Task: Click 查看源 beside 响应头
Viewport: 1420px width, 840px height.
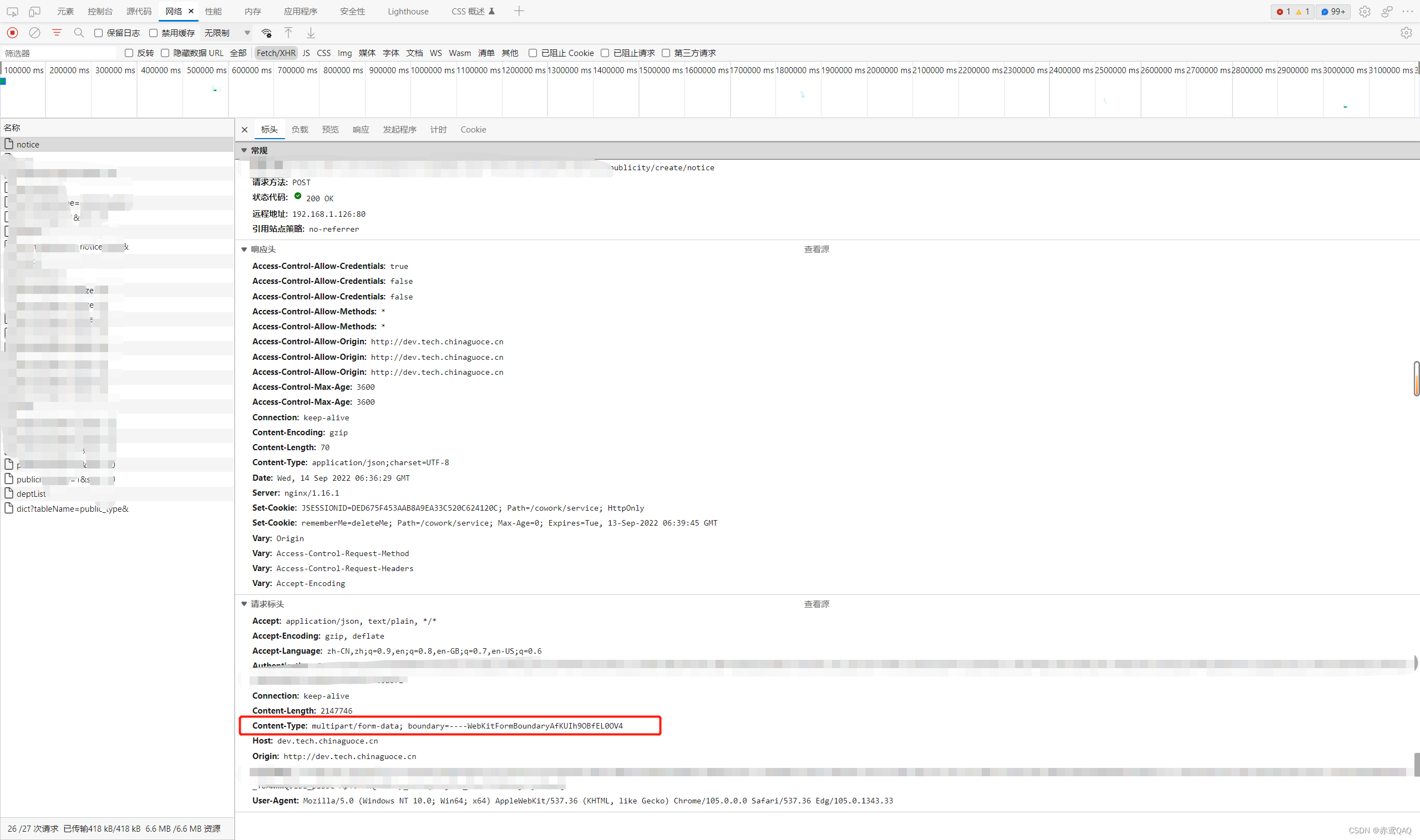Action: tap(816, 249)
